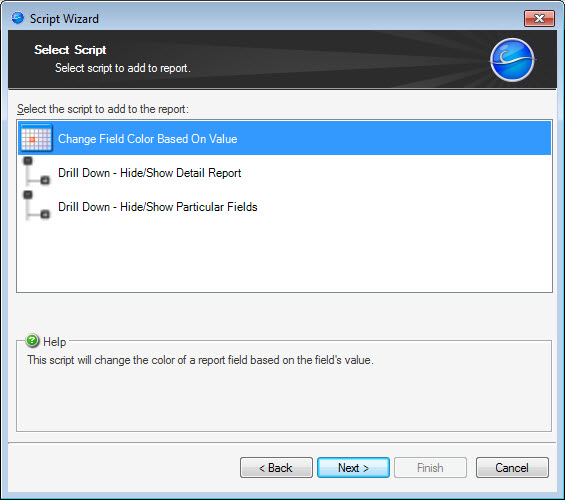The height and width of the screenshot is (500, 565).
Task: Close the Script Wizard window
Action: click(539, 18)
